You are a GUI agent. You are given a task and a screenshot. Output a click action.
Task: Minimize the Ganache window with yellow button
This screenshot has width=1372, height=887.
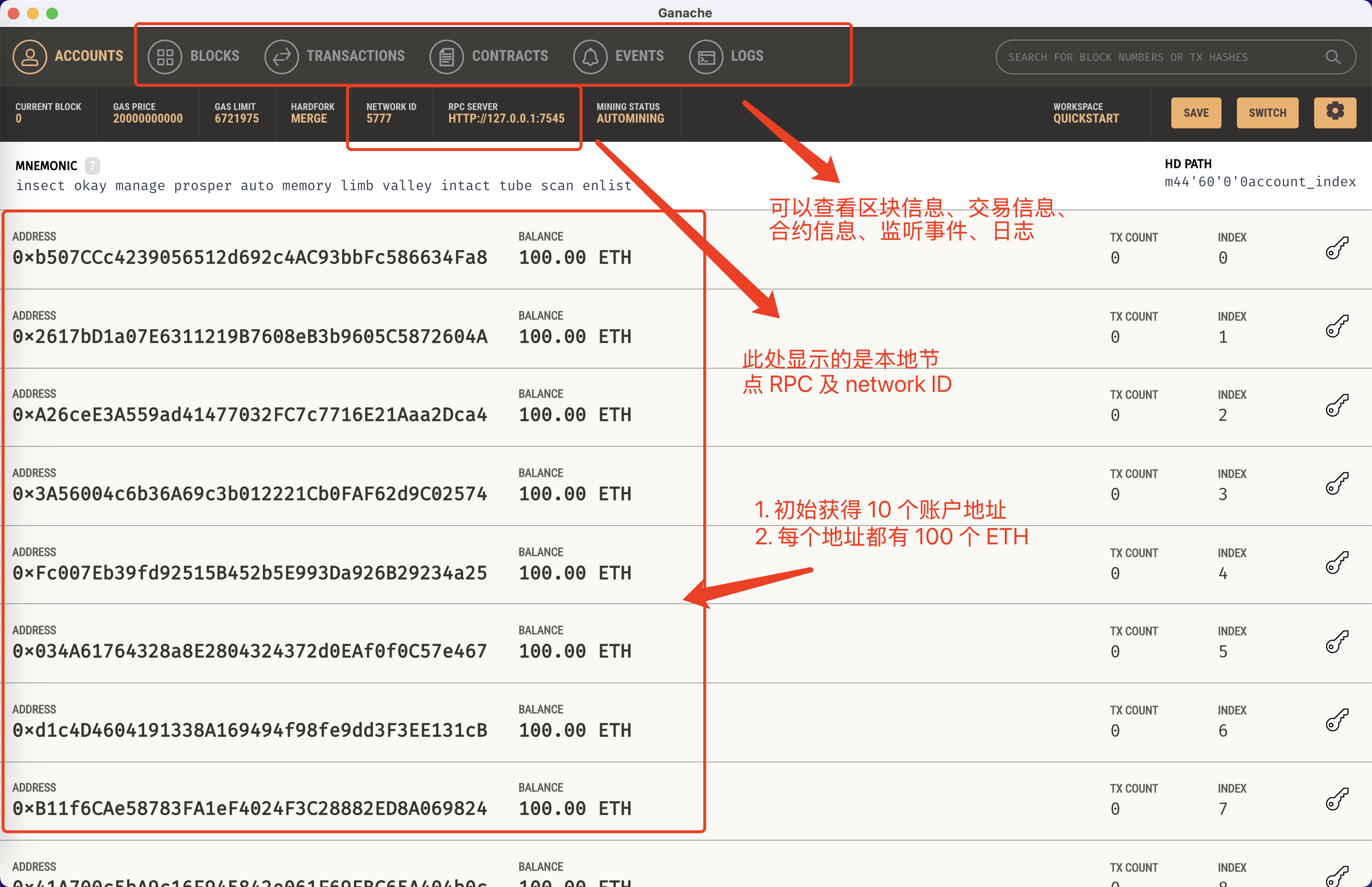[33, 13]
